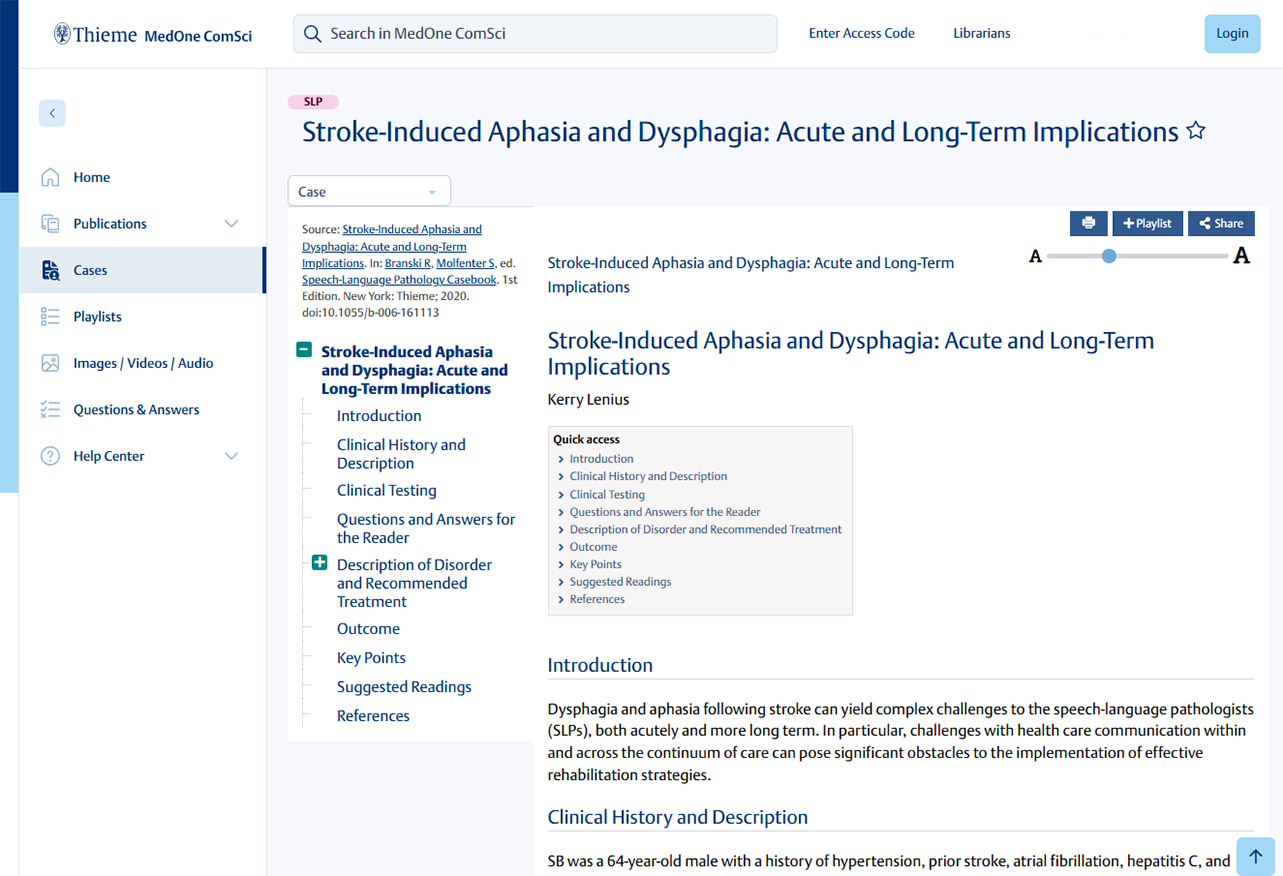Open the Case dropdown selector
The width and height of the screenshot is (1283, 876).
click(368, 190)
